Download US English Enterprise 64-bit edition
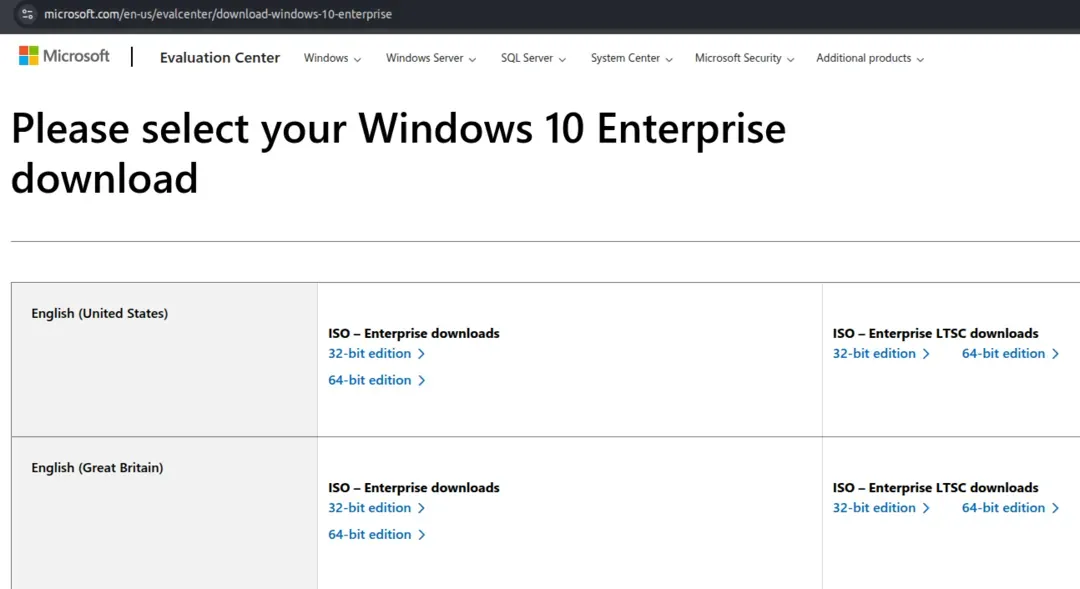The height and width of the screenshot is (589, 1080). coord(376,380)
